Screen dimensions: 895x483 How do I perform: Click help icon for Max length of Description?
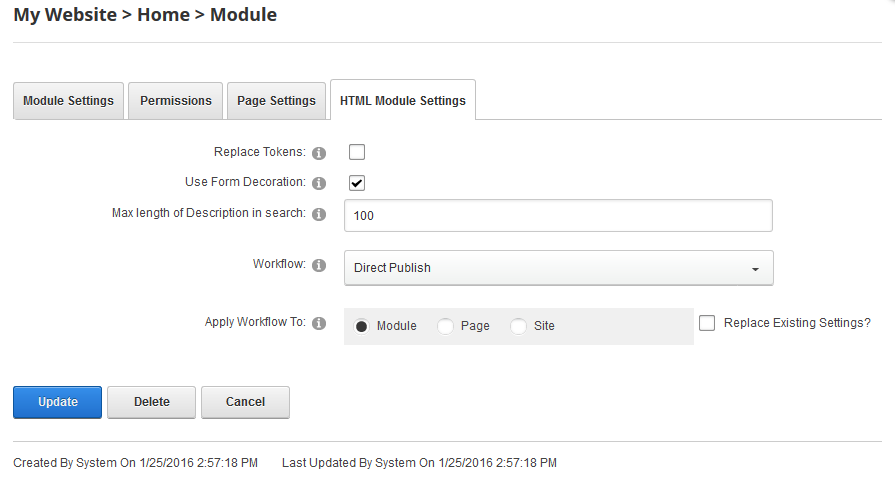click(x=319, y=214)
